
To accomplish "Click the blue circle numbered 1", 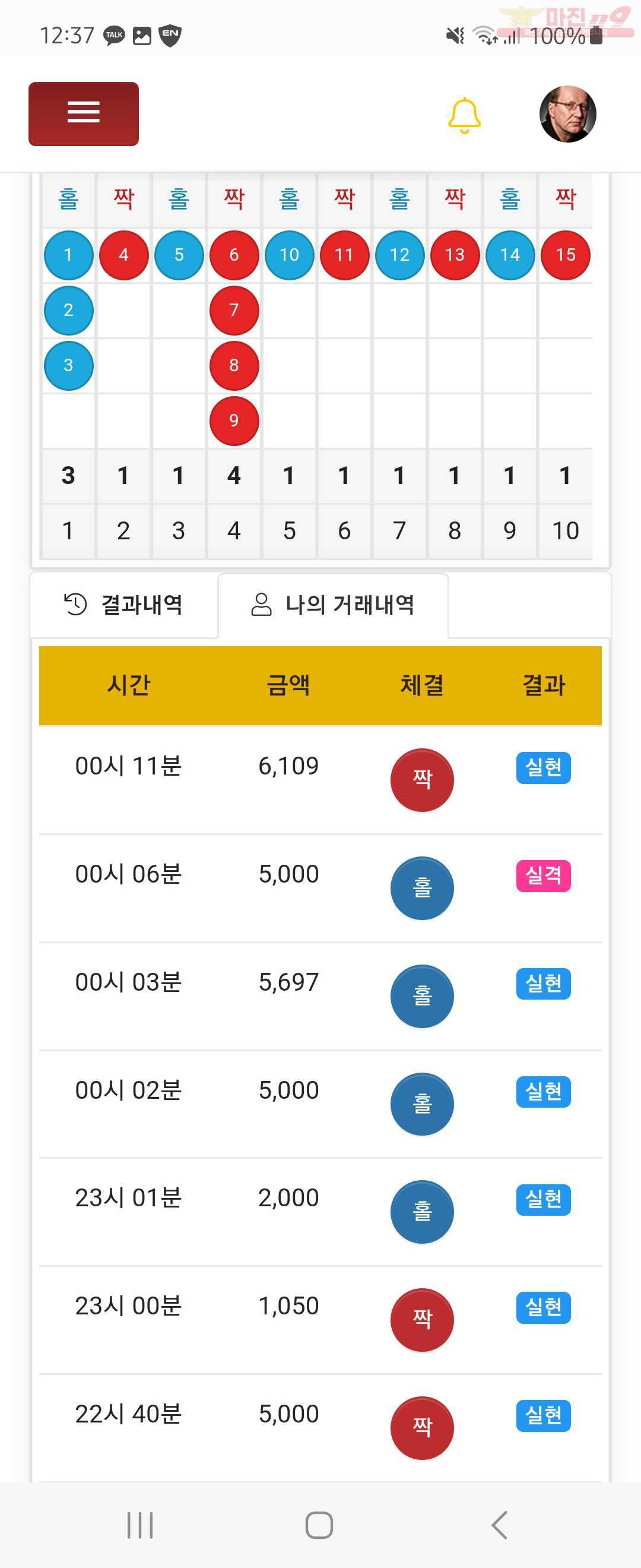I will coord(69,255).
